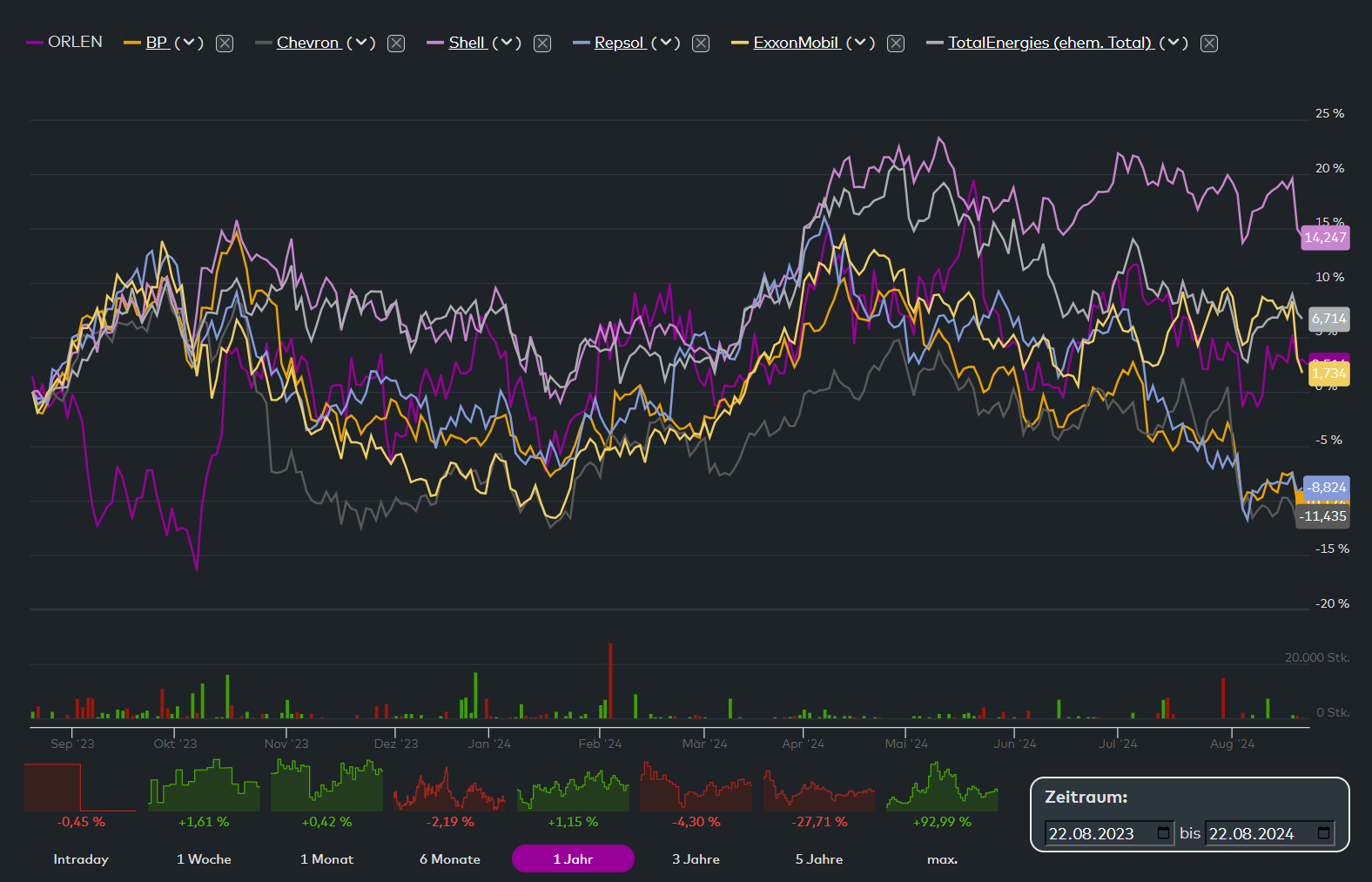Expand the ExxonMobil dropdown chevron
Screen dimensions: 1372x882
pyautogui.click(x=861, y=43)
